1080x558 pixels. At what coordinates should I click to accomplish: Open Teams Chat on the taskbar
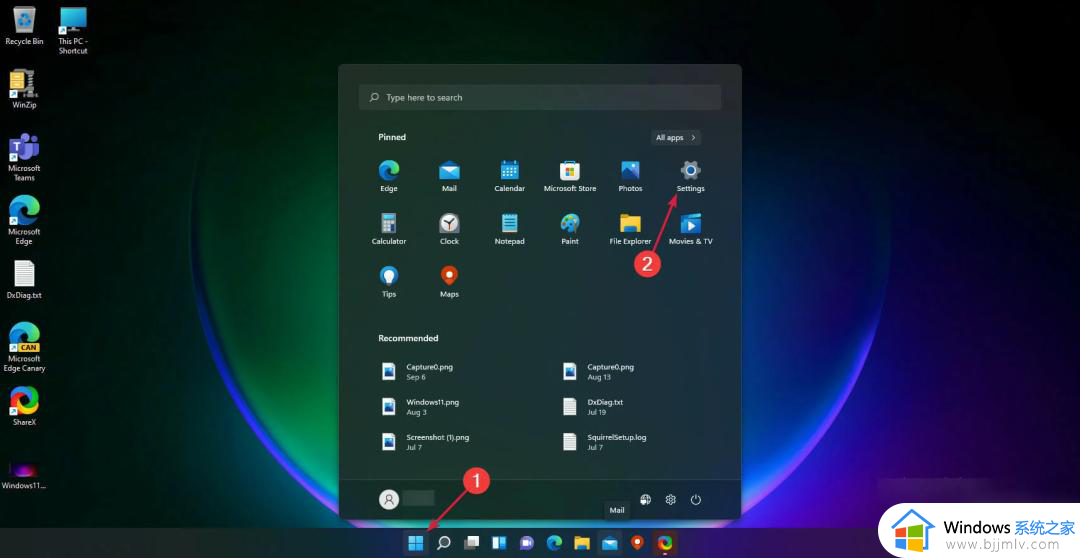click(x=526, y=544)
